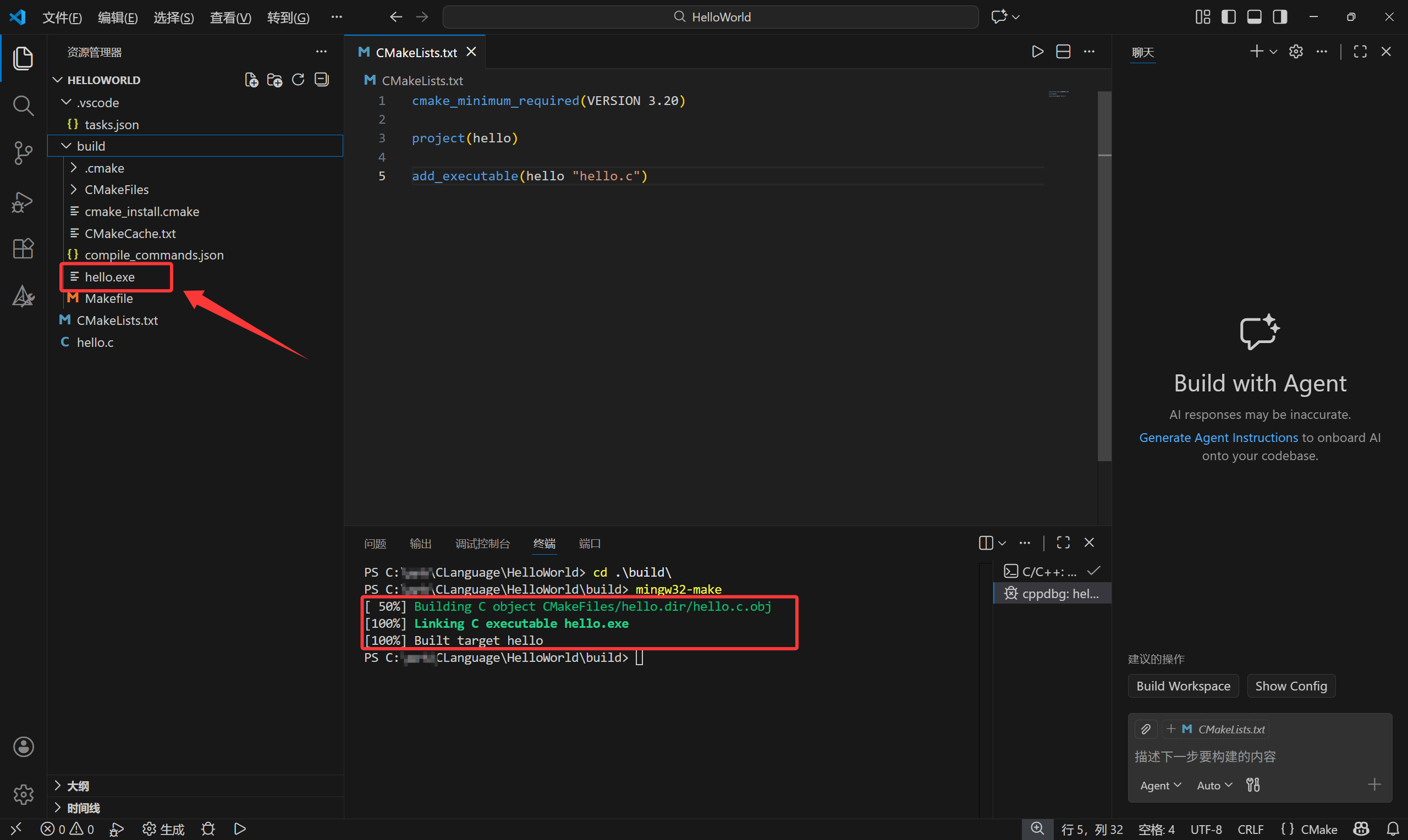This screenshot has height=840, width=1408.
Task: Click the Build Workspace button
Action: tap(1183, 686)
